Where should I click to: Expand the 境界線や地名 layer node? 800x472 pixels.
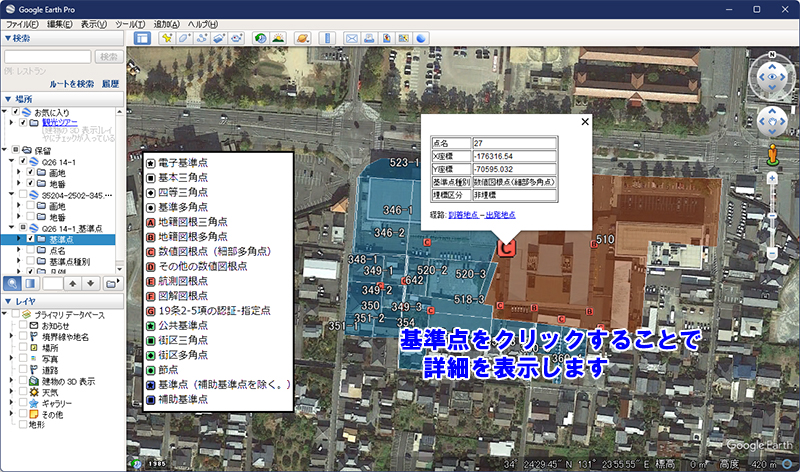tap(12, 336)
